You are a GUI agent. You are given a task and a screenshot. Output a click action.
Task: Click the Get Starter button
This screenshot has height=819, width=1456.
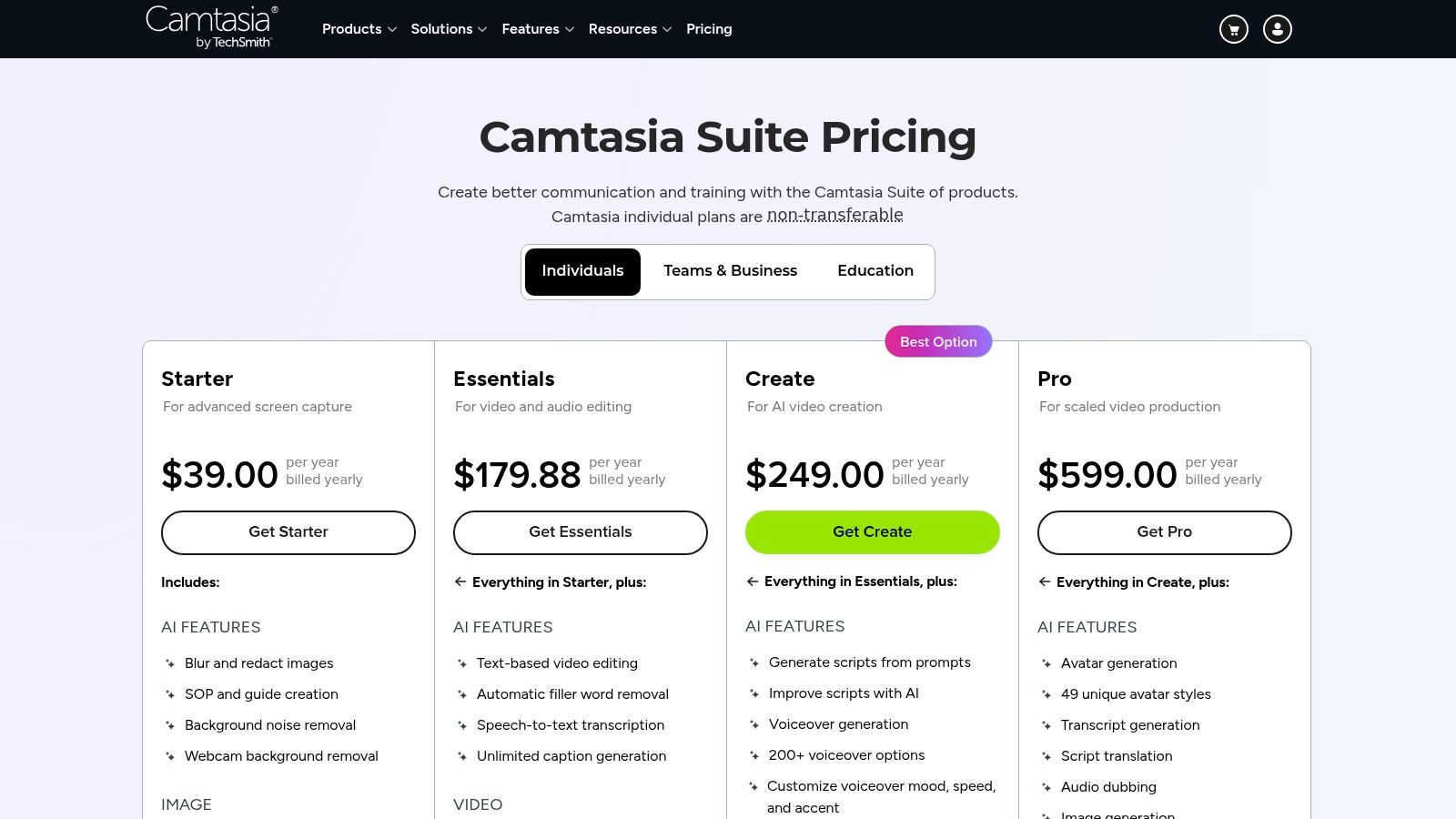[x=288, y=532]
